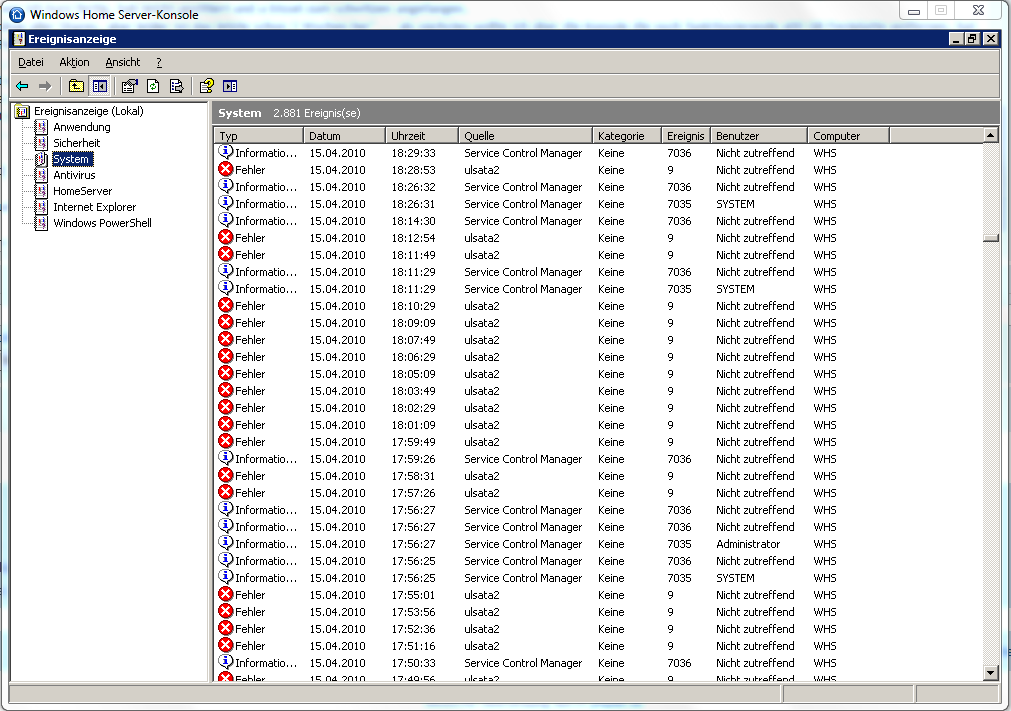Click the information icon on the 17:59:26 row
Viewport: 1011px width, 711px height.
226,458
